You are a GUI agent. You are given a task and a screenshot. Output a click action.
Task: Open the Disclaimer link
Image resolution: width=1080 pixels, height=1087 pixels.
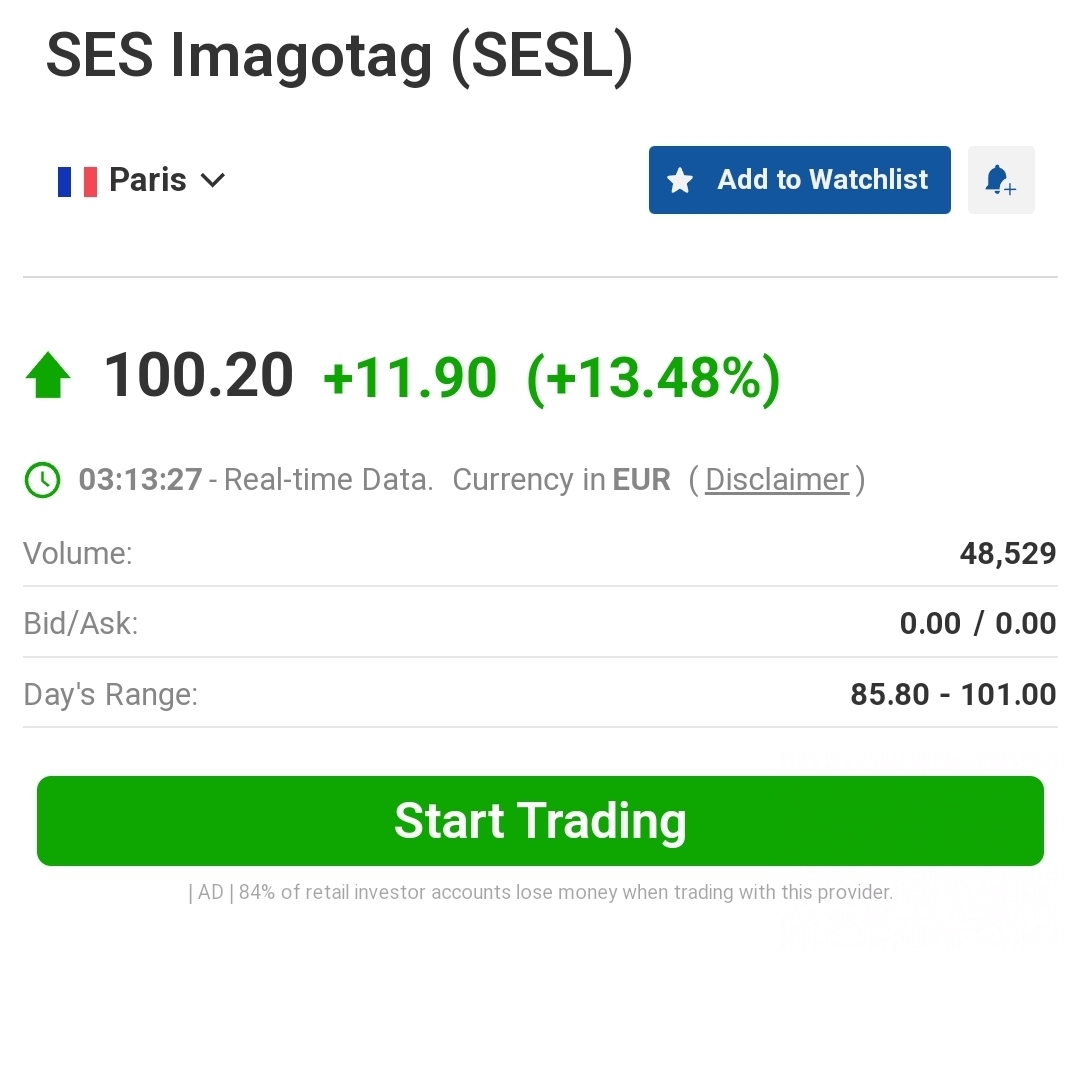coord(777,480)
